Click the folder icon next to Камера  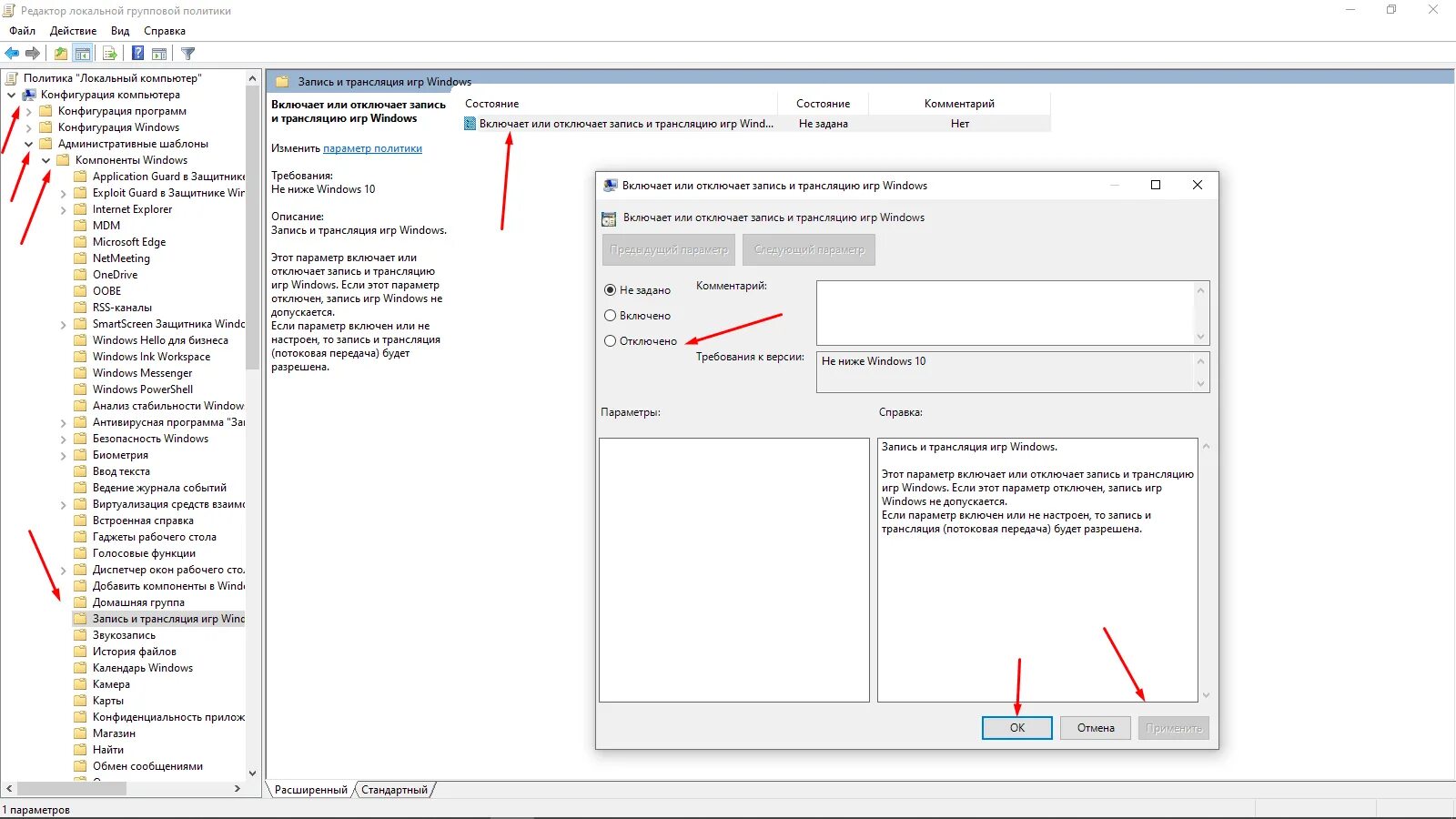[80, 684]
